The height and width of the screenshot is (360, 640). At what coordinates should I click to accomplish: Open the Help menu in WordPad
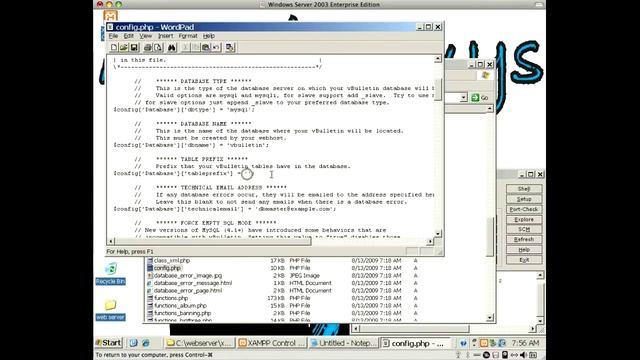[x=209, y=36]
